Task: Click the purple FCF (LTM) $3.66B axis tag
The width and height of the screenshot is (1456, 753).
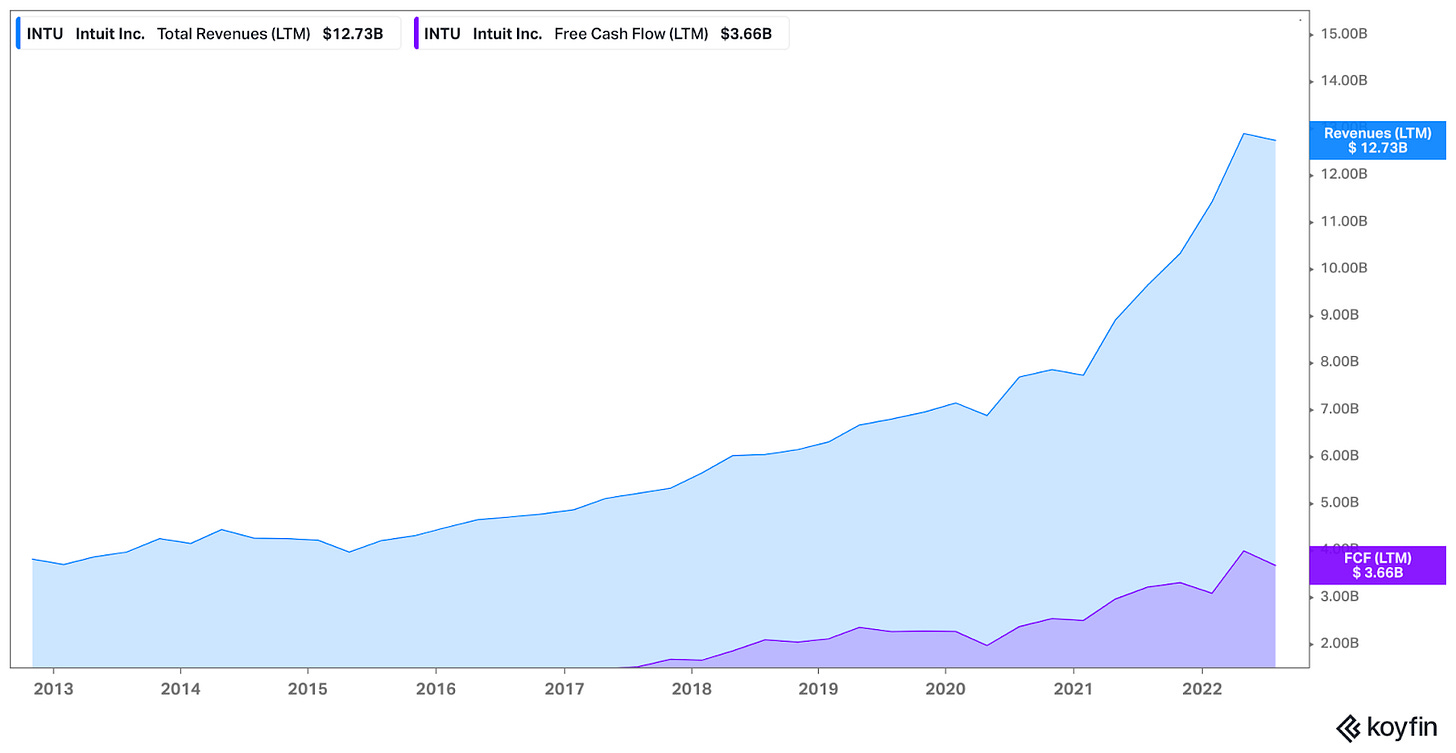Action: pyautogui.click(x=1378, y=565)
